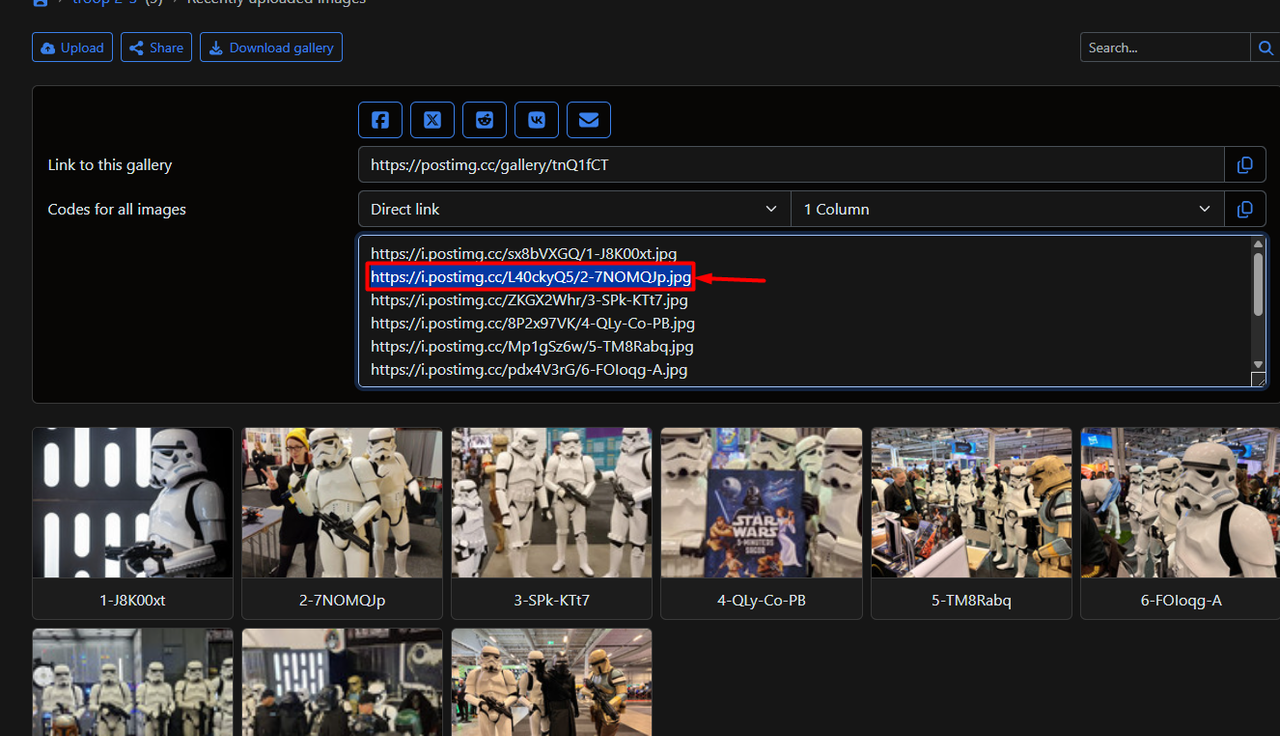Image resolution: width=1280 pixels, height=736 pixels.
Task: Share gallery on VK
Action: point(536,120)
